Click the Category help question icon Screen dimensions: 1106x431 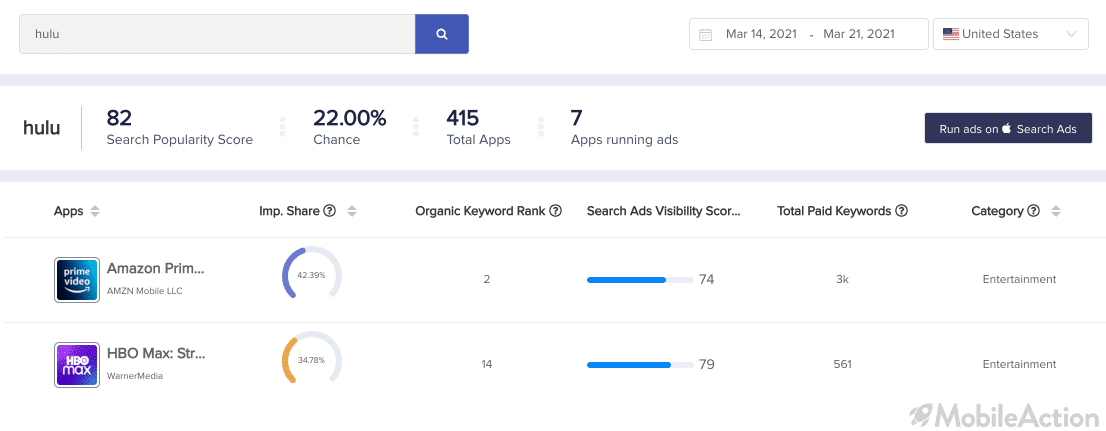(1033, 211)
